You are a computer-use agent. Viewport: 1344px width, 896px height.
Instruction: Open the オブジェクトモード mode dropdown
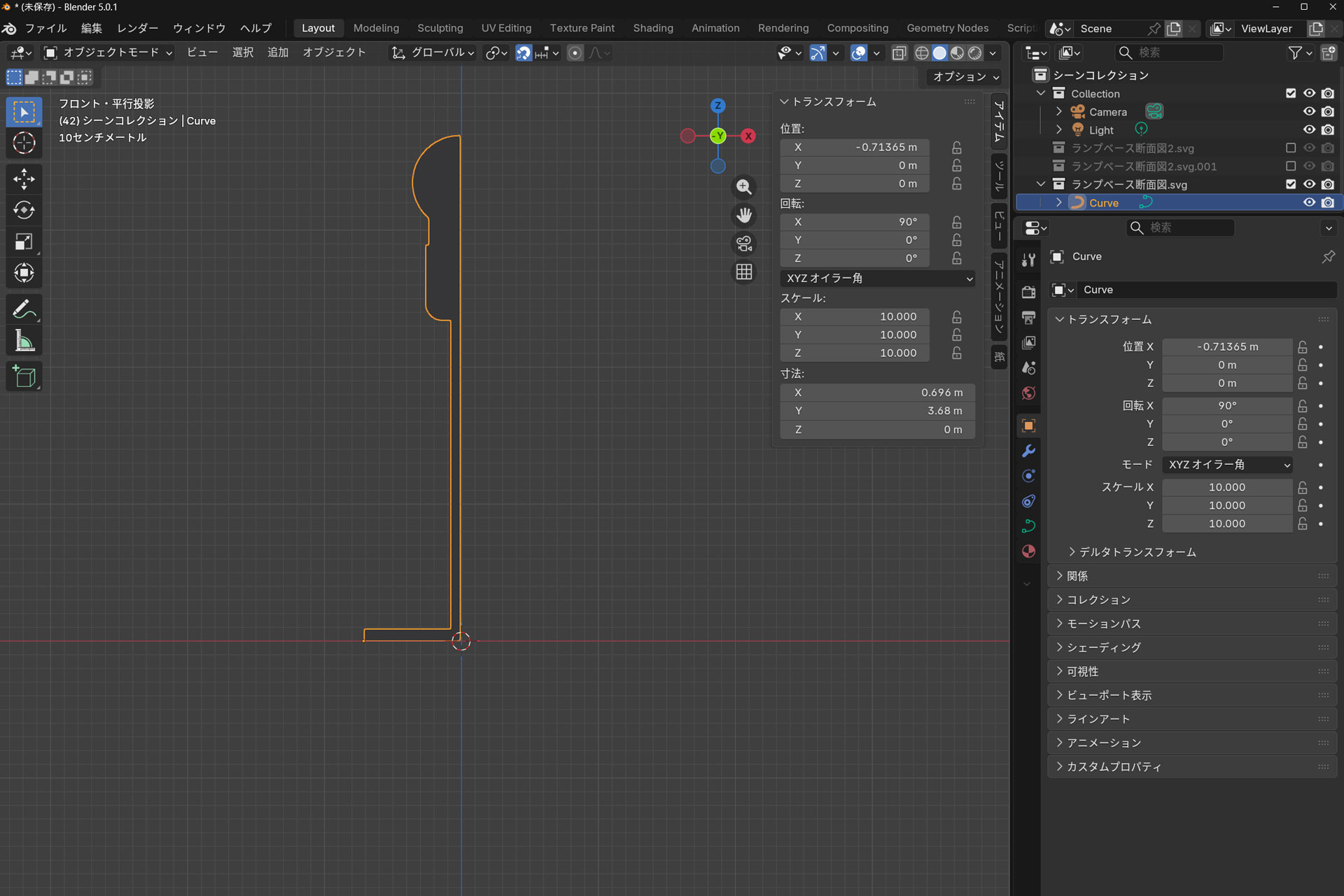[x=108, y=52]
